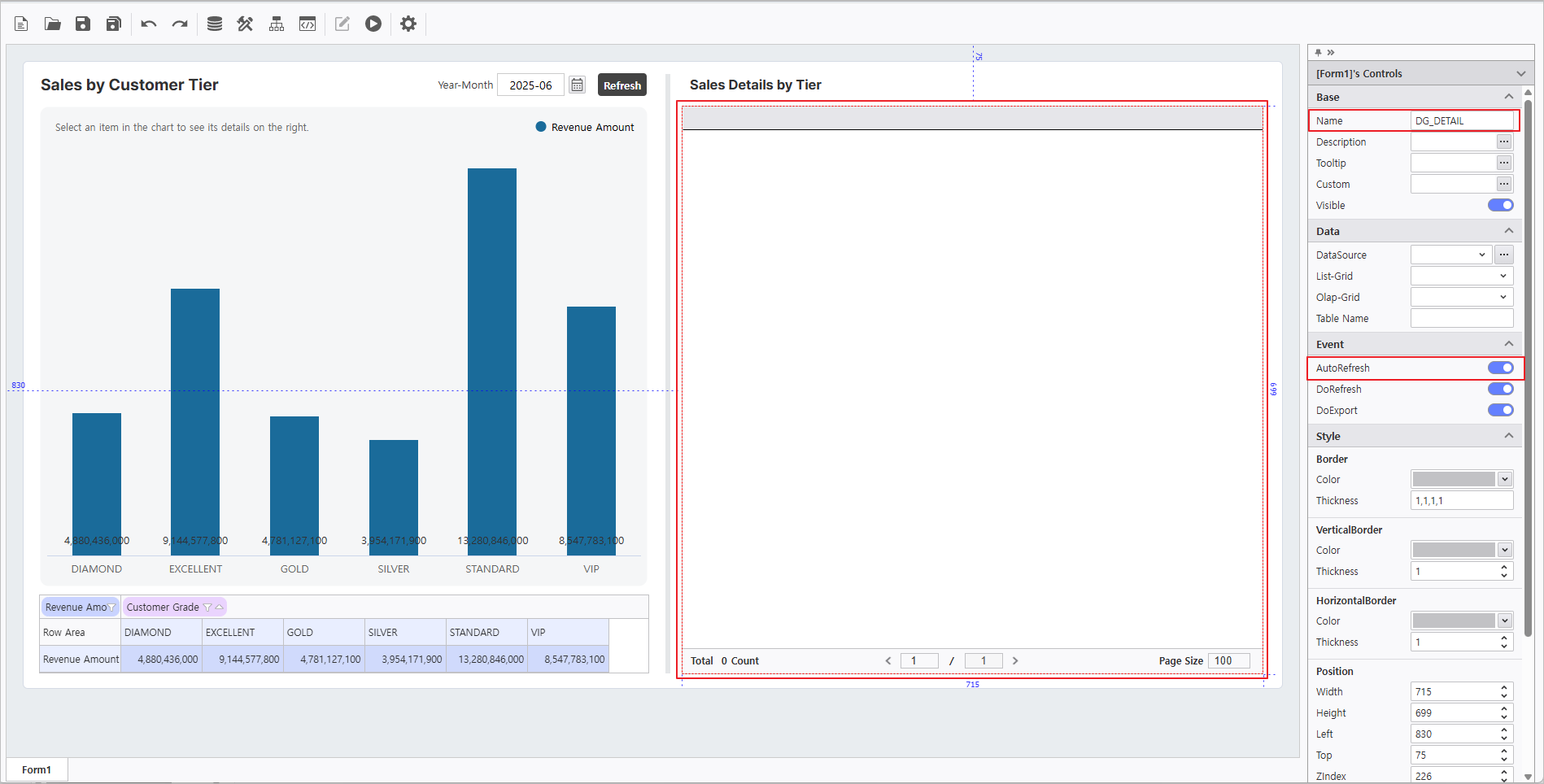1544x784 pixels.
Task: Undo the last action
Action: [148, 24]
